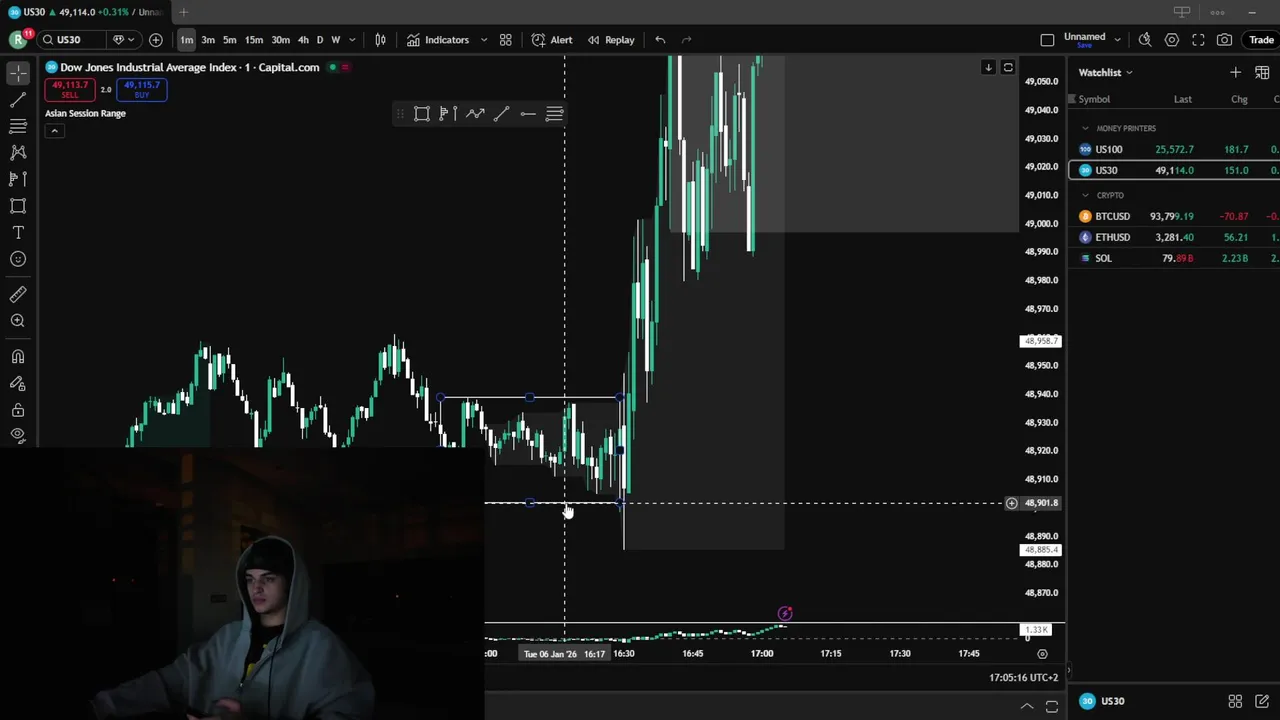Screen dimensions: 1280x720
Task: Toggle magnet mode for drawings
Action: (x=18, y=357)
